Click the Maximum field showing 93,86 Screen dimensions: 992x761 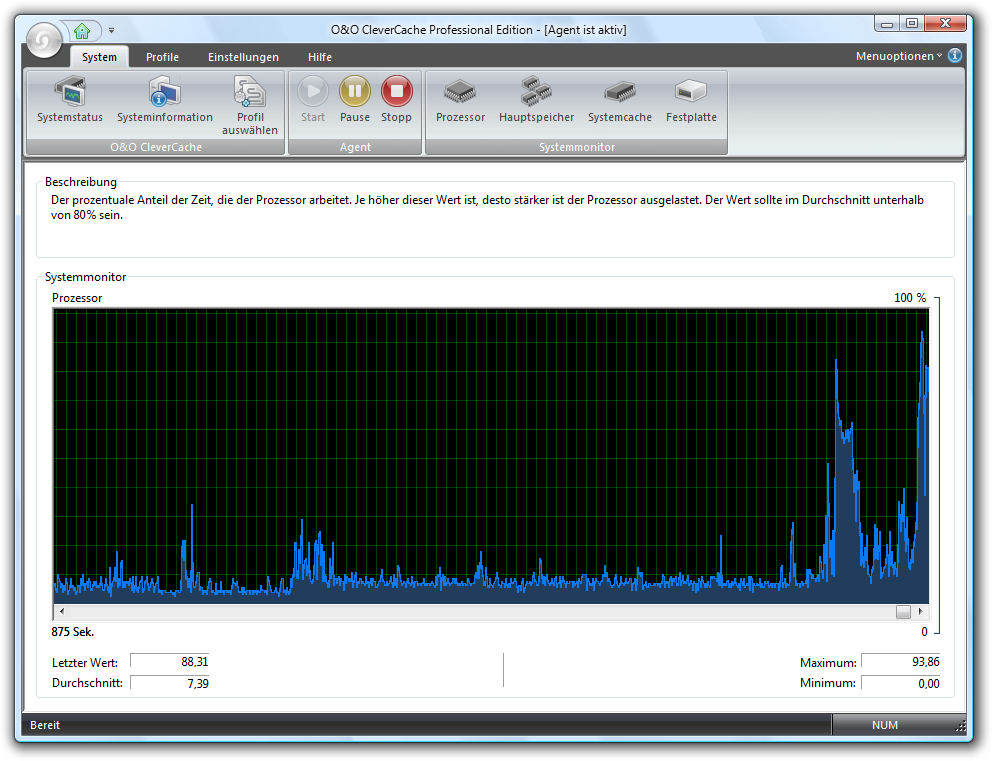pos(900,662)
